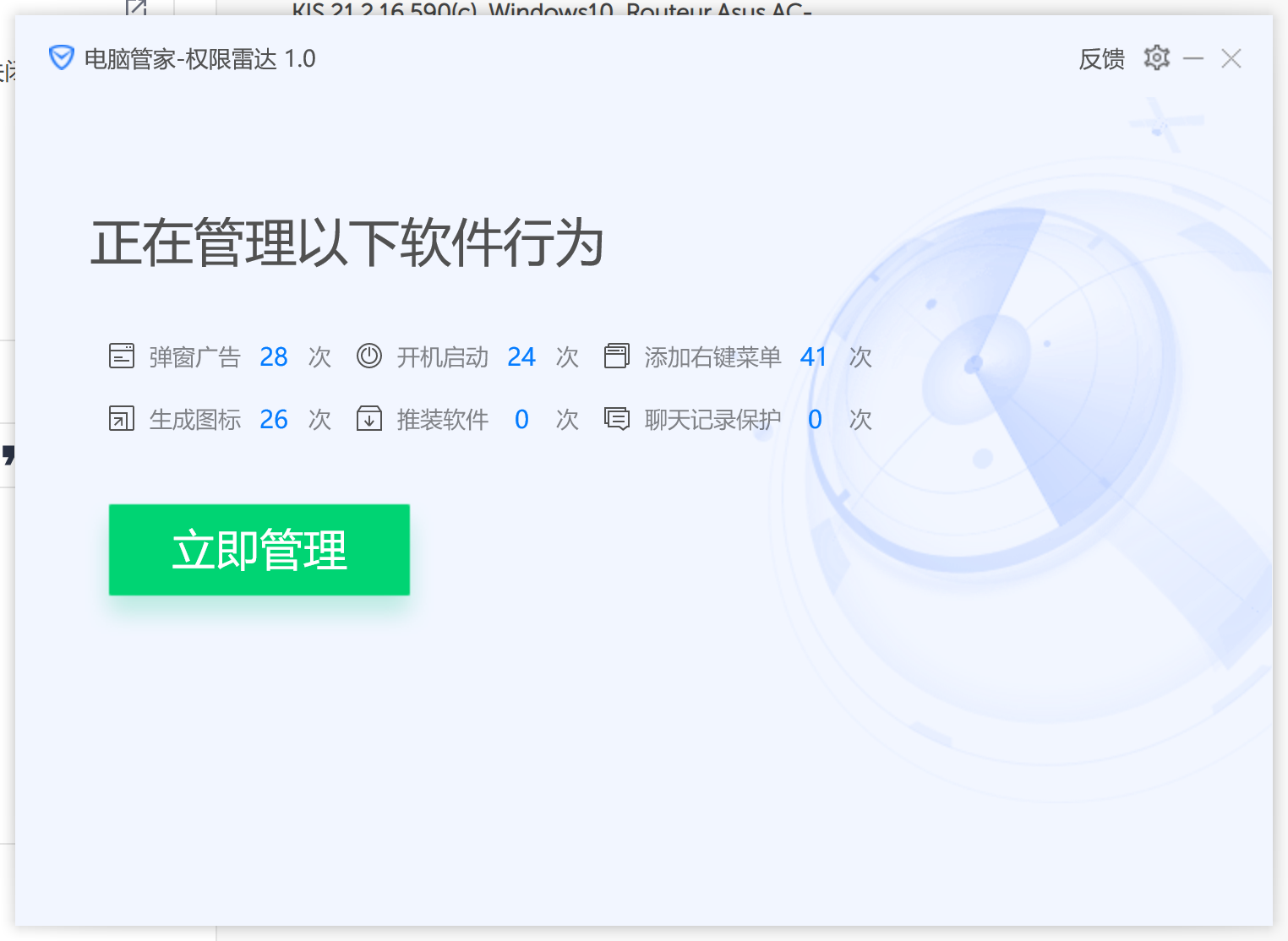Select the 添加右键菜单 label
Image resolution: width=1288 pixels, height=941 pixels.
coord(713,357)
